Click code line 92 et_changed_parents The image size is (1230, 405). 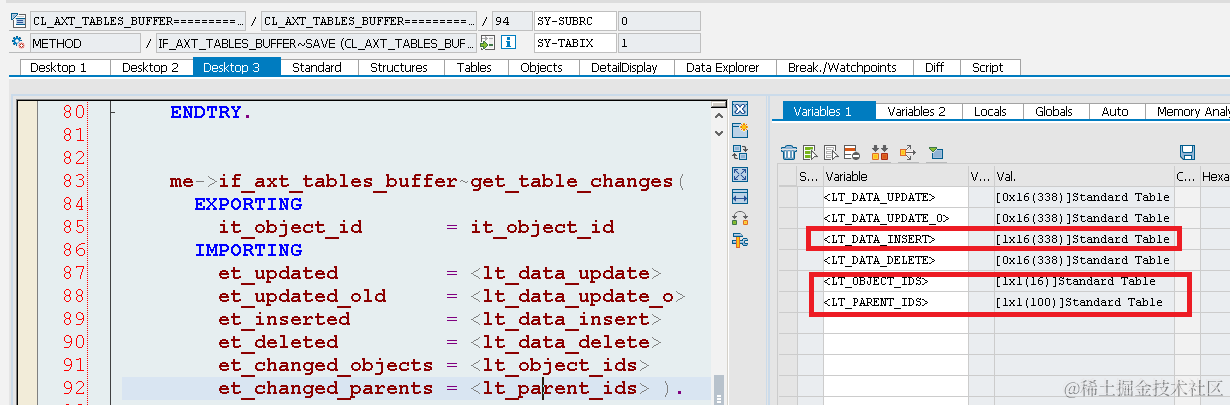[x=416, y=388]
